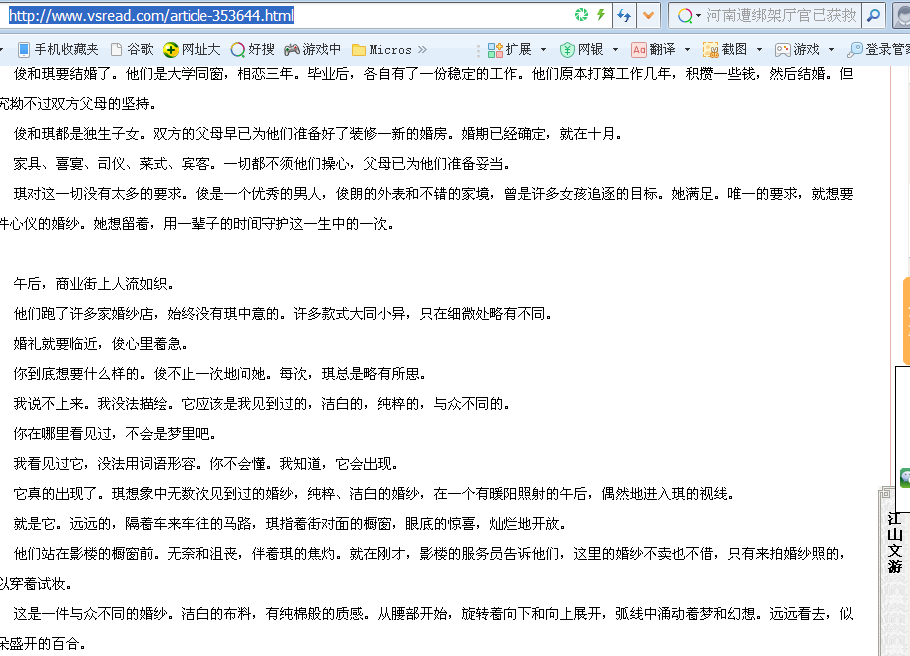Click the 登录管家 key icon
The image size is (910, 656).
tap(855, 51)
